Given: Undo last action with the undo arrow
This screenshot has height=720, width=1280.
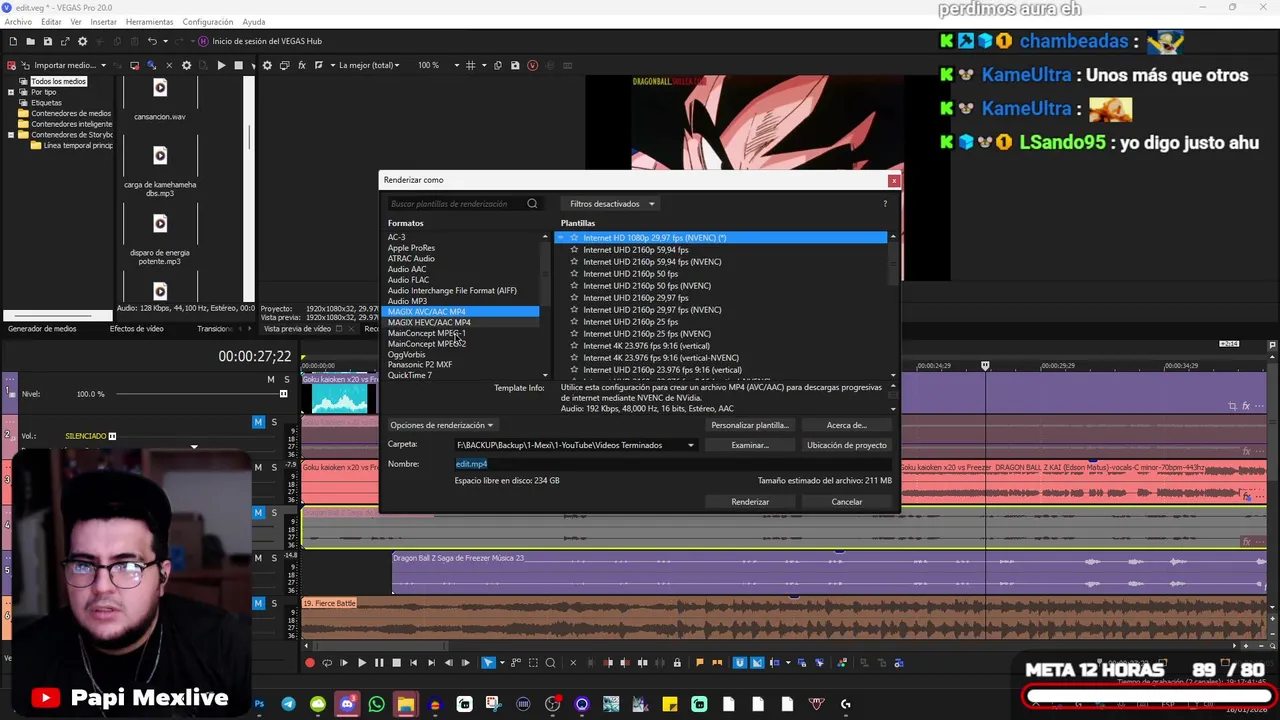Looking at the screenshot, I should pyautogui.click(x=152, y=41).
